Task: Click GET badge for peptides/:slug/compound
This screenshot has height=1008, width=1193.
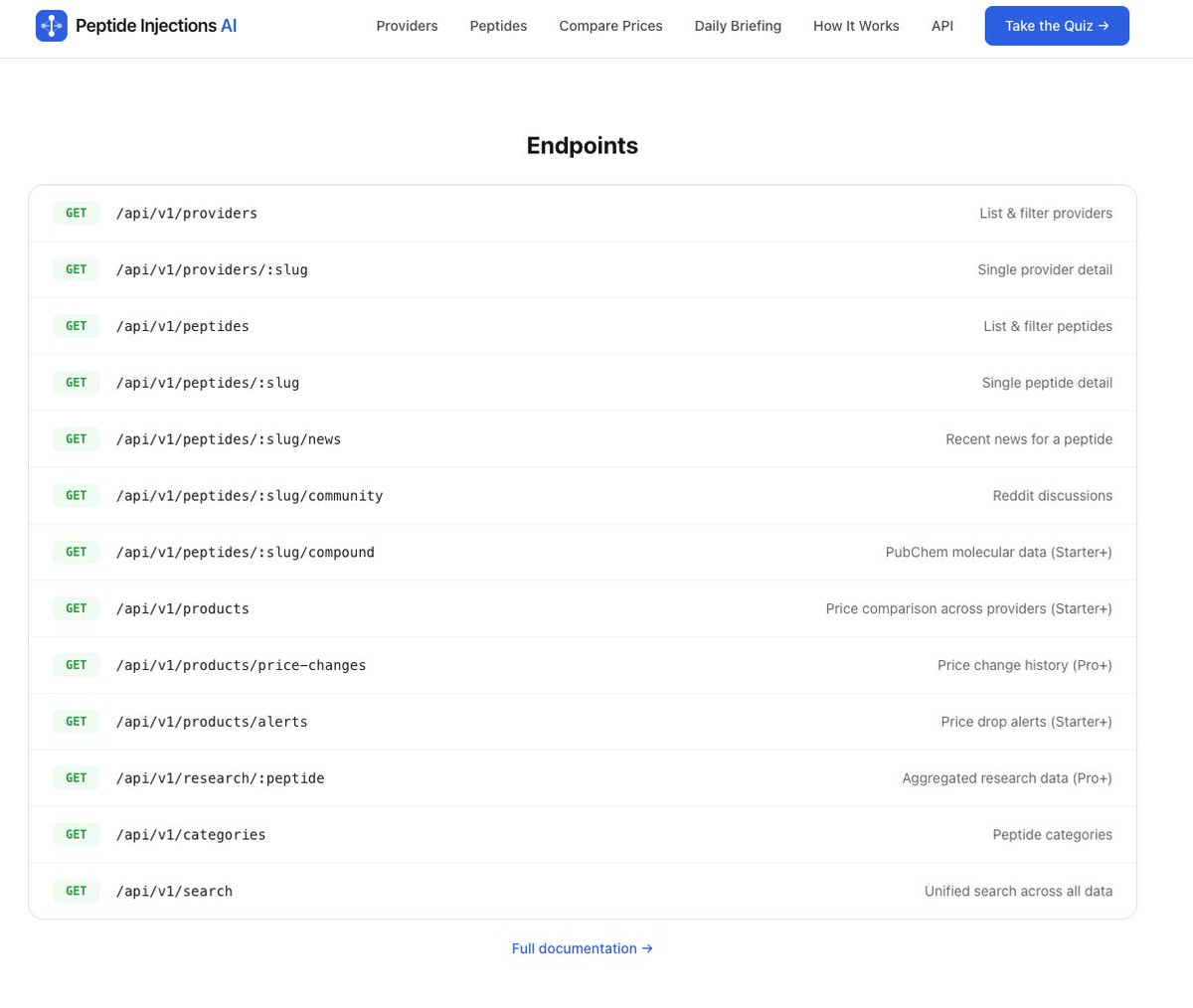Action: click(x=77, y=552)
